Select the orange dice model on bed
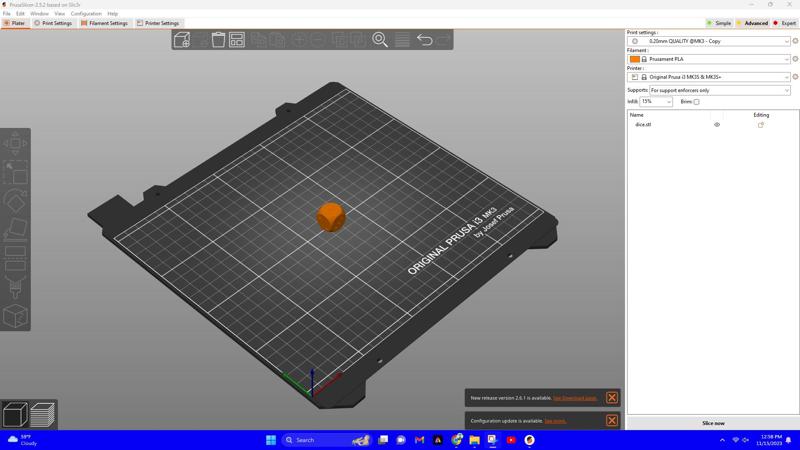Viewport: 800px width, 450px height. pos(331,217)
